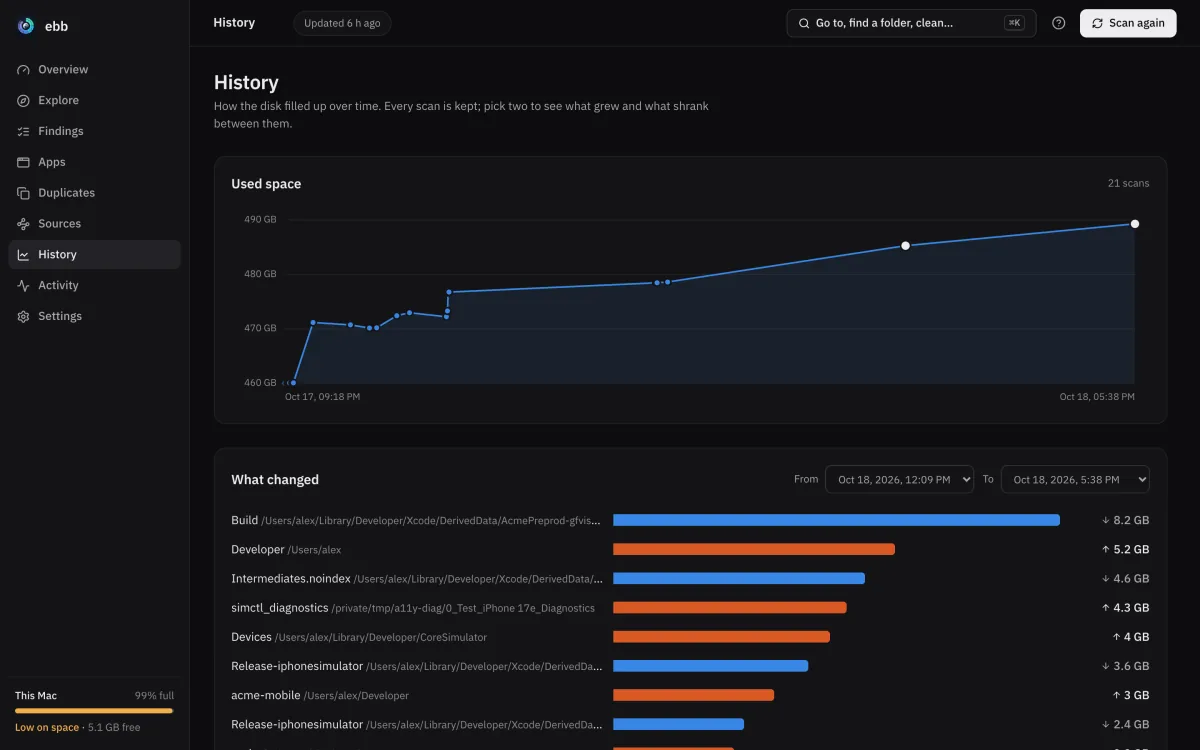Click the Low on space warning text
The height and width of the screenshot is (750, 1200).
[47, 728]
